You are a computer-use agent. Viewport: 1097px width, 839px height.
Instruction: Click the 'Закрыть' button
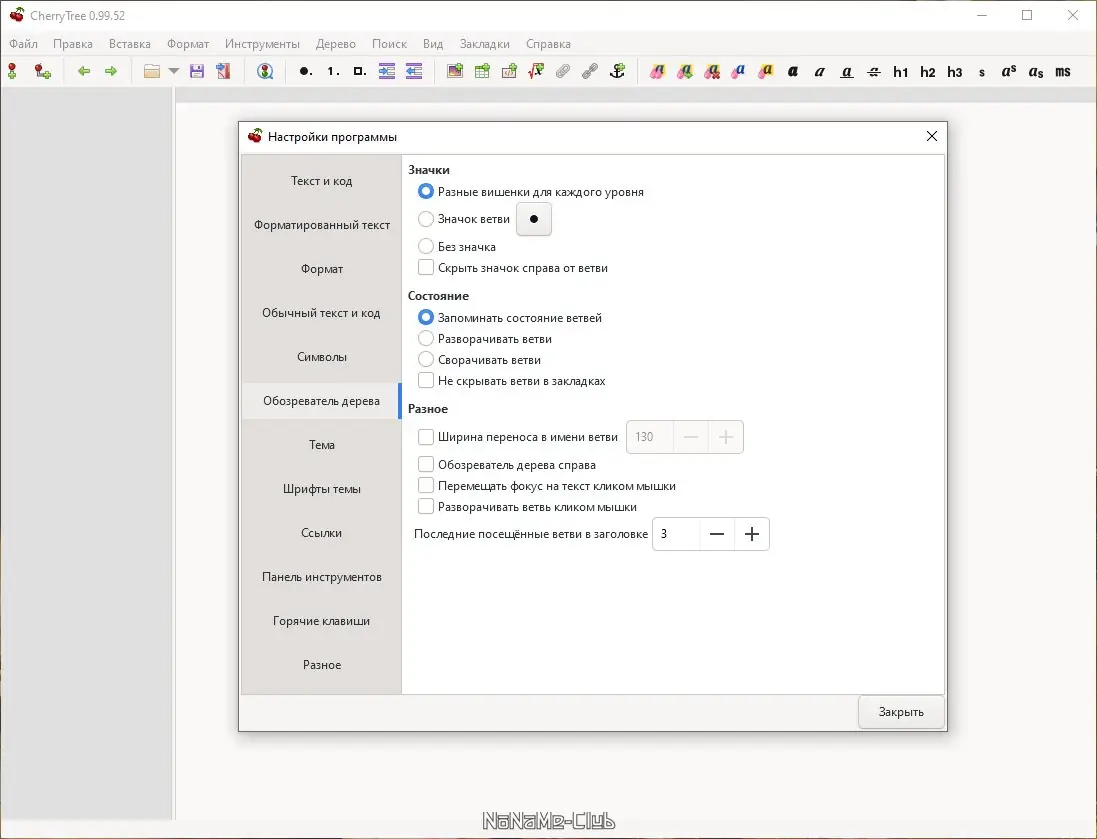pos(901,712)
